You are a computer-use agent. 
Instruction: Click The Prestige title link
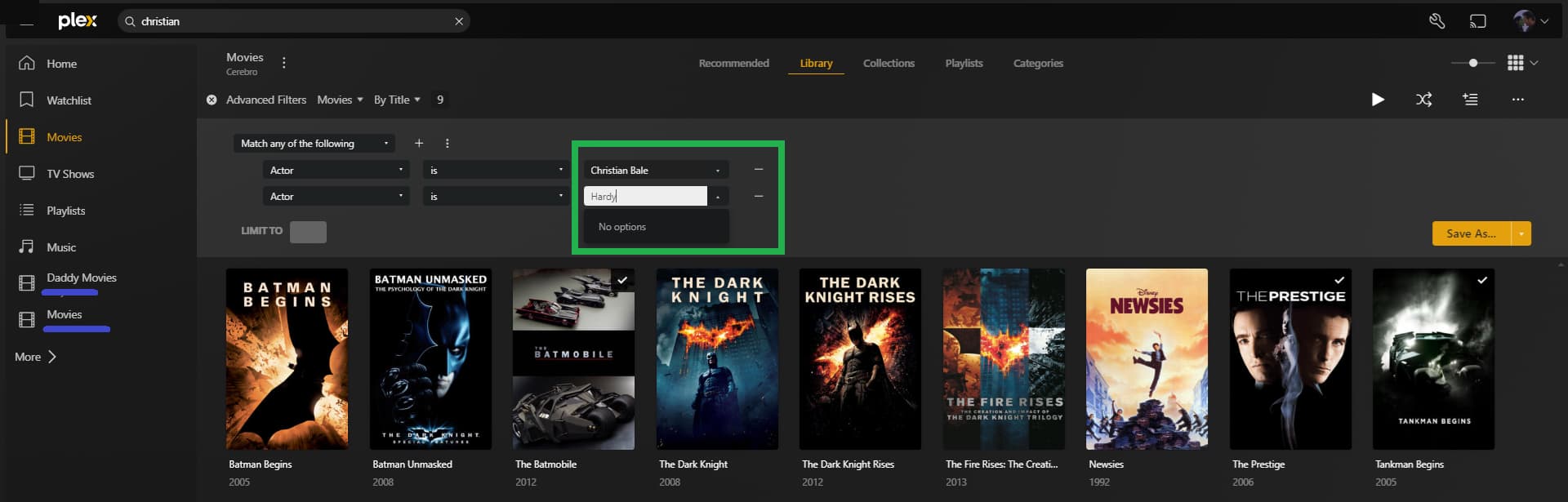(1258, 464)
